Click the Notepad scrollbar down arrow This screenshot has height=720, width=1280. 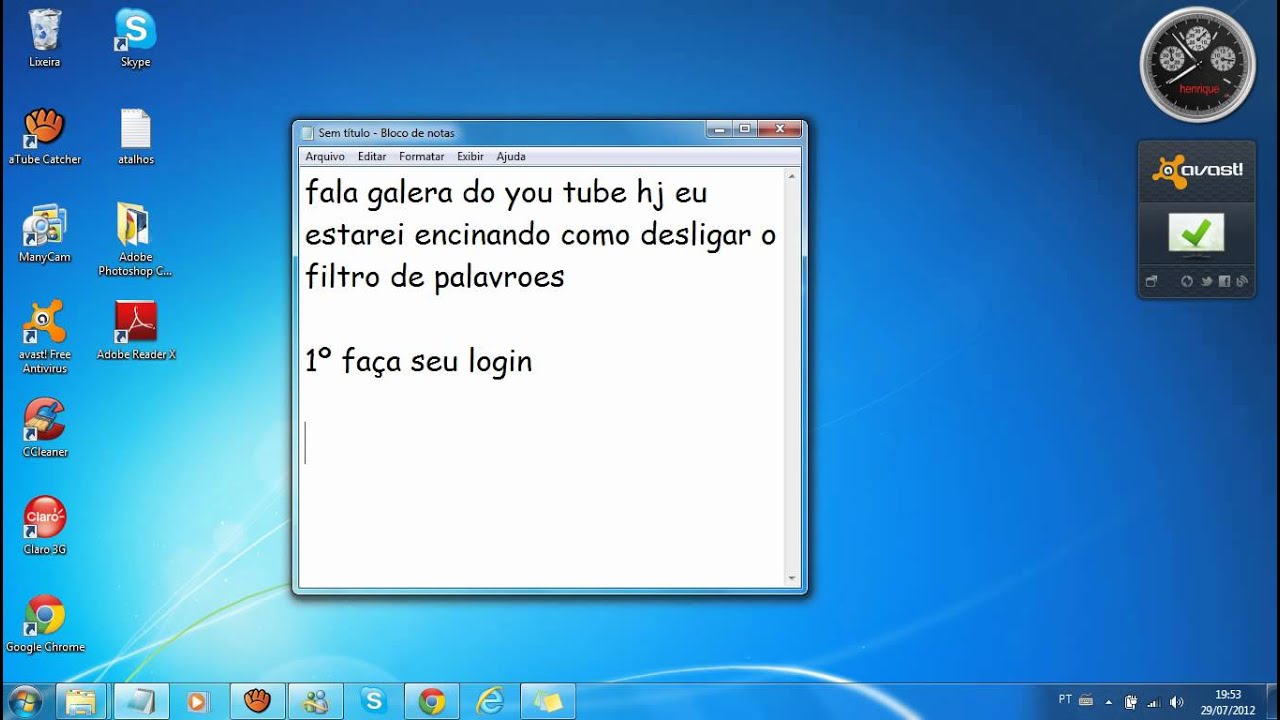[x=792, y=578]
